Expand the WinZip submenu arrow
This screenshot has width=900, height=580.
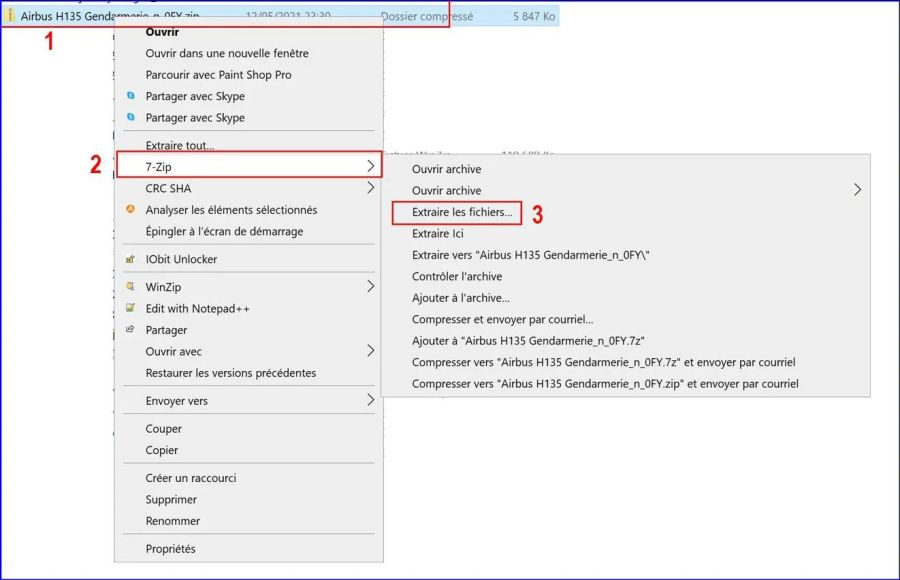(x=371, y=287)
